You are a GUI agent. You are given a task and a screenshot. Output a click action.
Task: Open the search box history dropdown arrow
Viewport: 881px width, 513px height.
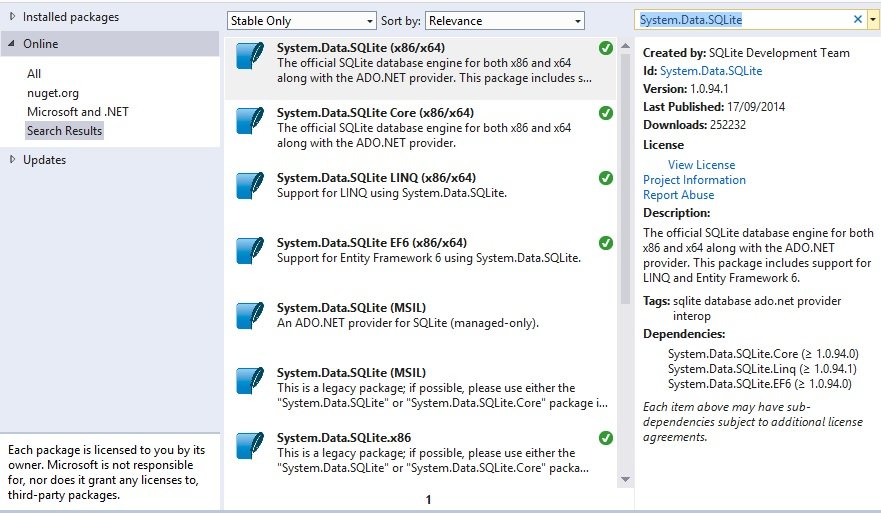pyautogui.click(x=873, y=20)
